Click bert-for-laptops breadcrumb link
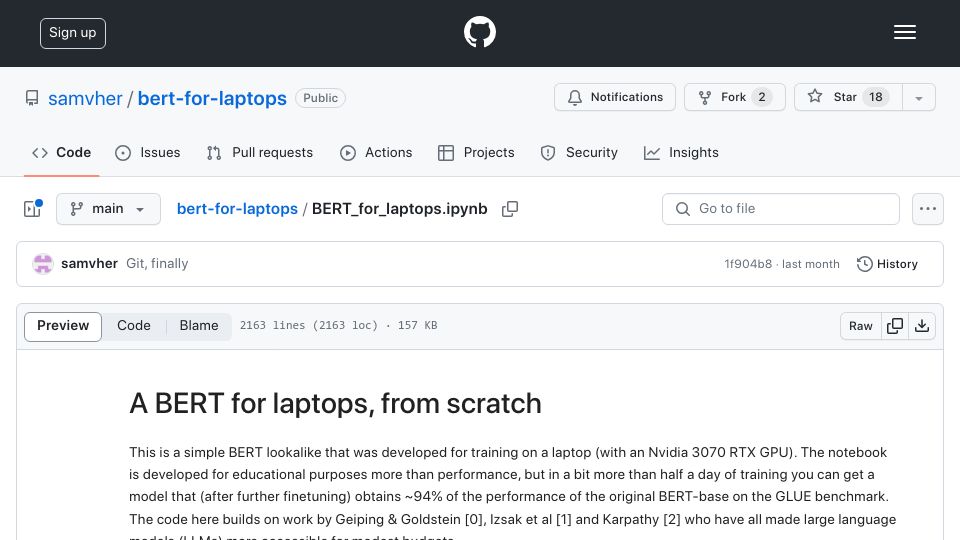Screen dimensions: 960x540 pyautogui.click(x=237, y=209)
